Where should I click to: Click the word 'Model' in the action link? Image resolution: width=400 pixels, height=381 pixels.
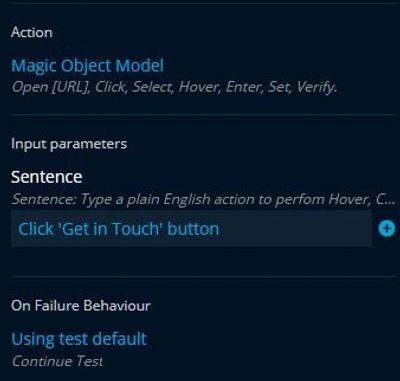140,65
